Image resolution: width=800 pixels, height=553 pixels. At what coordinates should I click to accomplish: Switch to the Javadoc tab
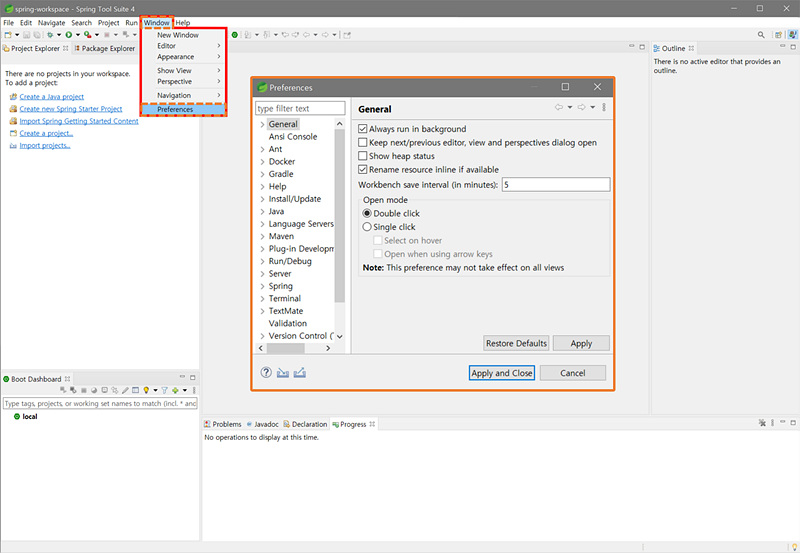262,424
